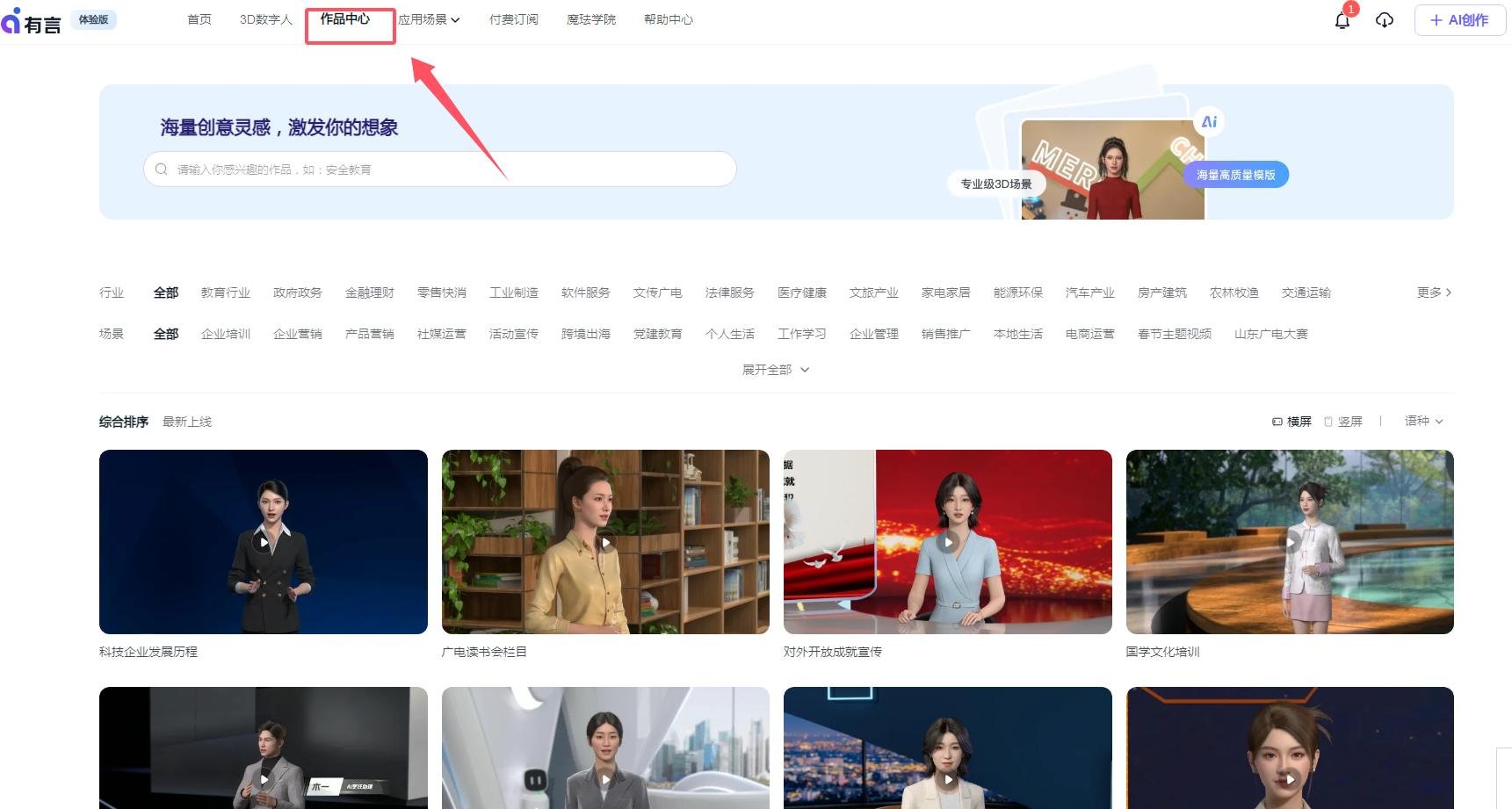Switch sorting to 最新上线
Screen dimensions: 1512x809
(x=187, y=422)
